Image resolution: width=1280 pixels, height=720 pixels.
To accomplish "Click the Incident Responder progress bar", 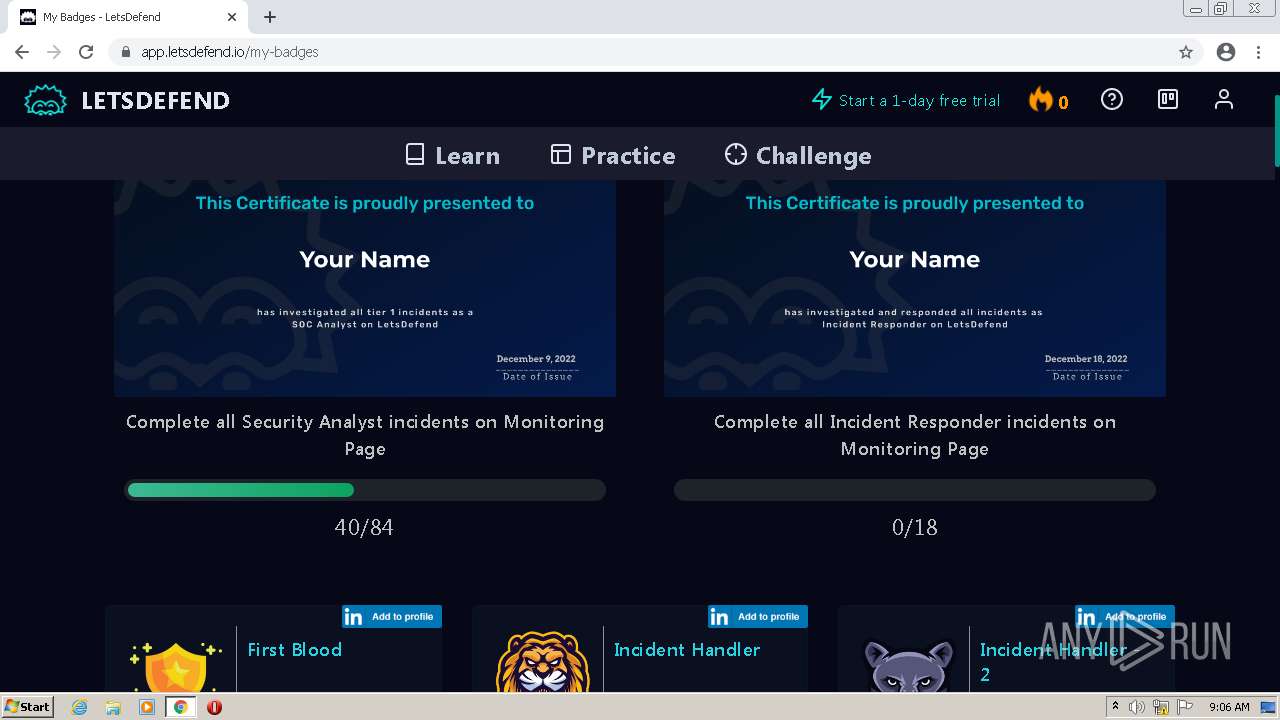I will pos(915,490).
